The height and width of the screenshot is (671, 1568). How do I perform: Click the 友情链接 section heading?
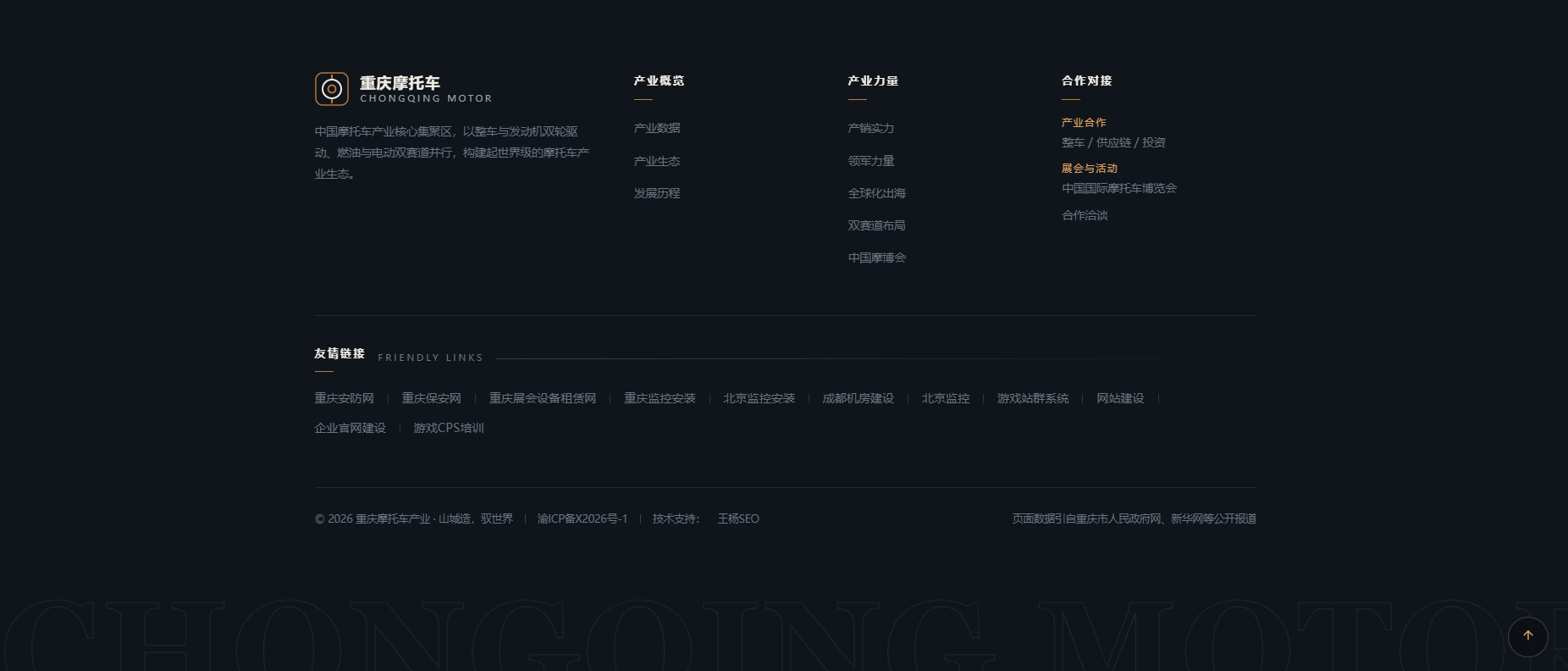[x=340, y=353]
